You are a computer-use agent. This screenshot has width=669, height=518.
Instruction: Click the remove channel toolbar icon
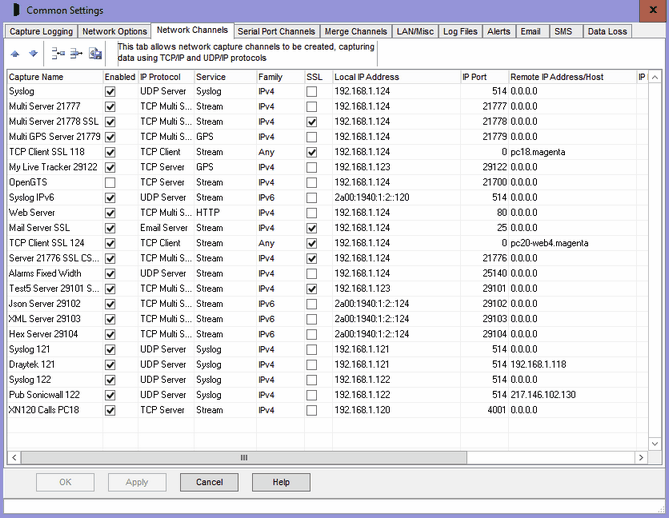tap(76, 53)
